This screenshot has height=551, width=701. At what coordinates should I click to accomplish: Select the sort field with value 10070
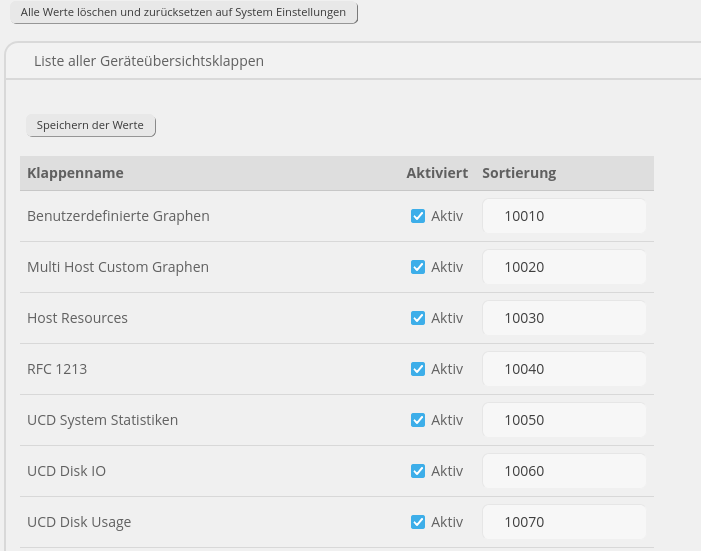coord(564,522)
